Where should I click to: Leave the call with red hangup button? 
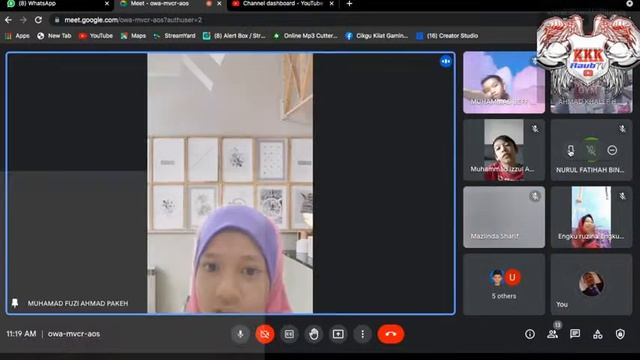pyautogui.click(x=391, y=334)
